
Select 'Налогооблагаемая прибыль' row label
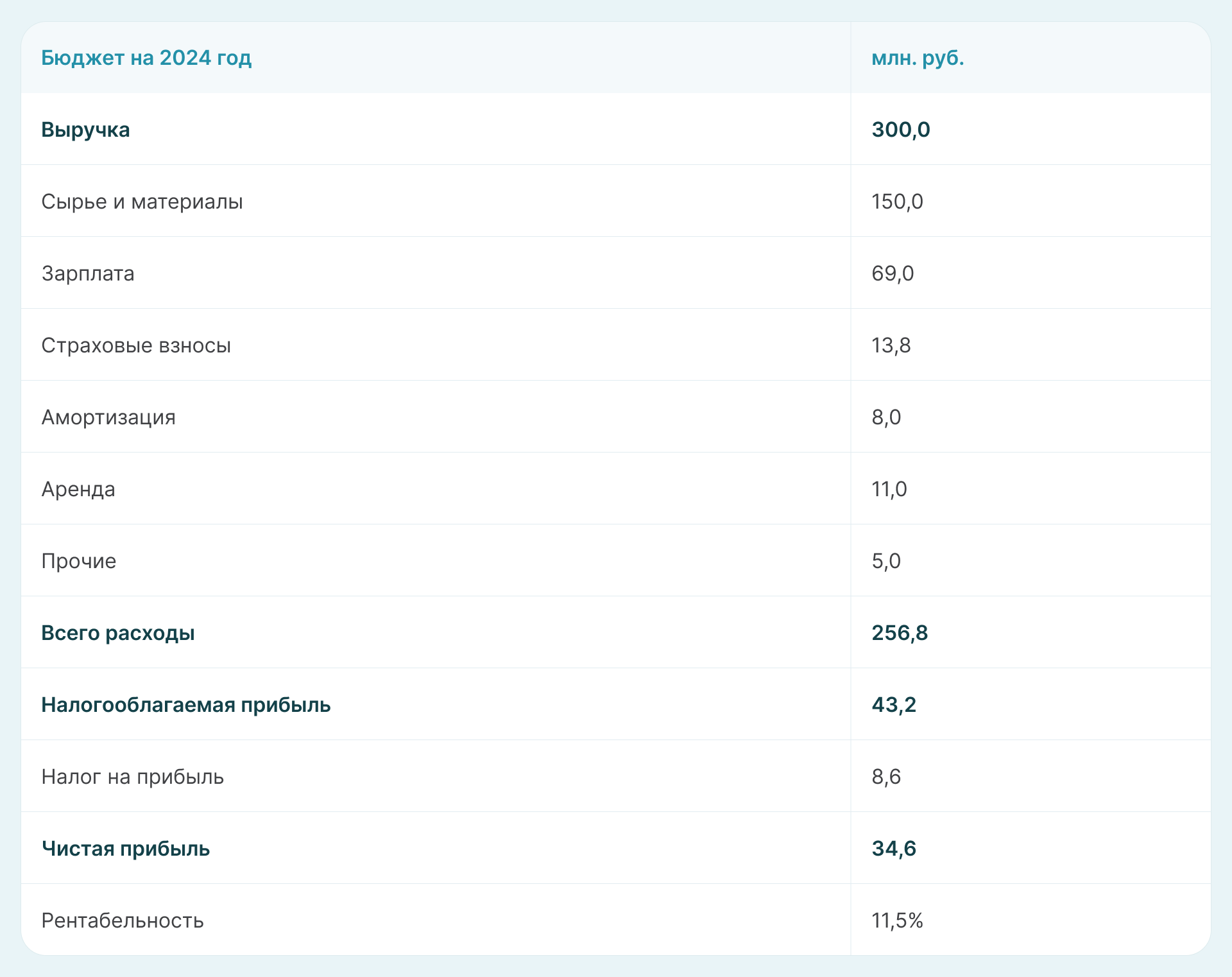pos(186,705)
